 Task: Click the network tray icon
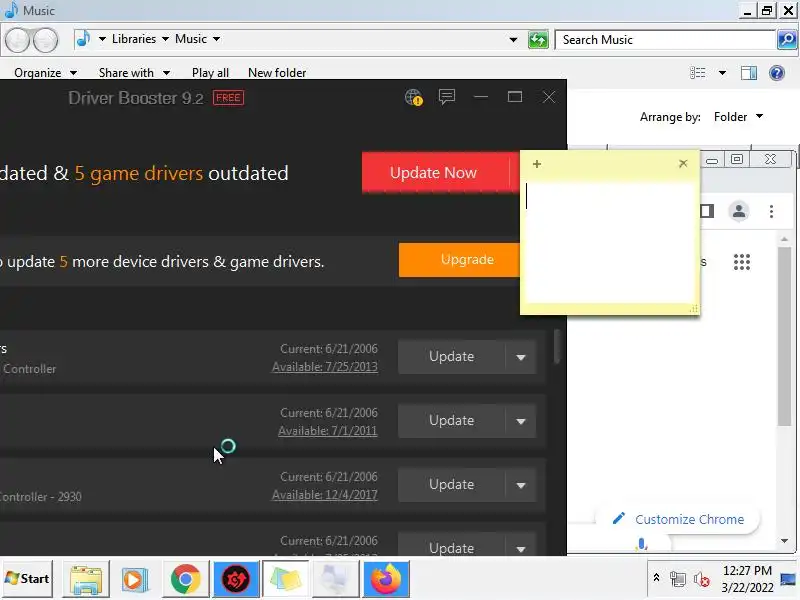coord(678,580)
